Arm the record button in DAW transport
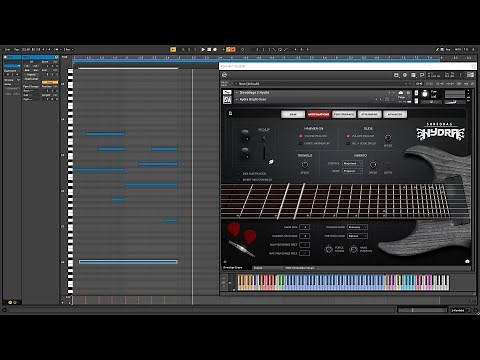Viewport: 480px width, 360px height. pyautogui.click(x=215, y=49)
